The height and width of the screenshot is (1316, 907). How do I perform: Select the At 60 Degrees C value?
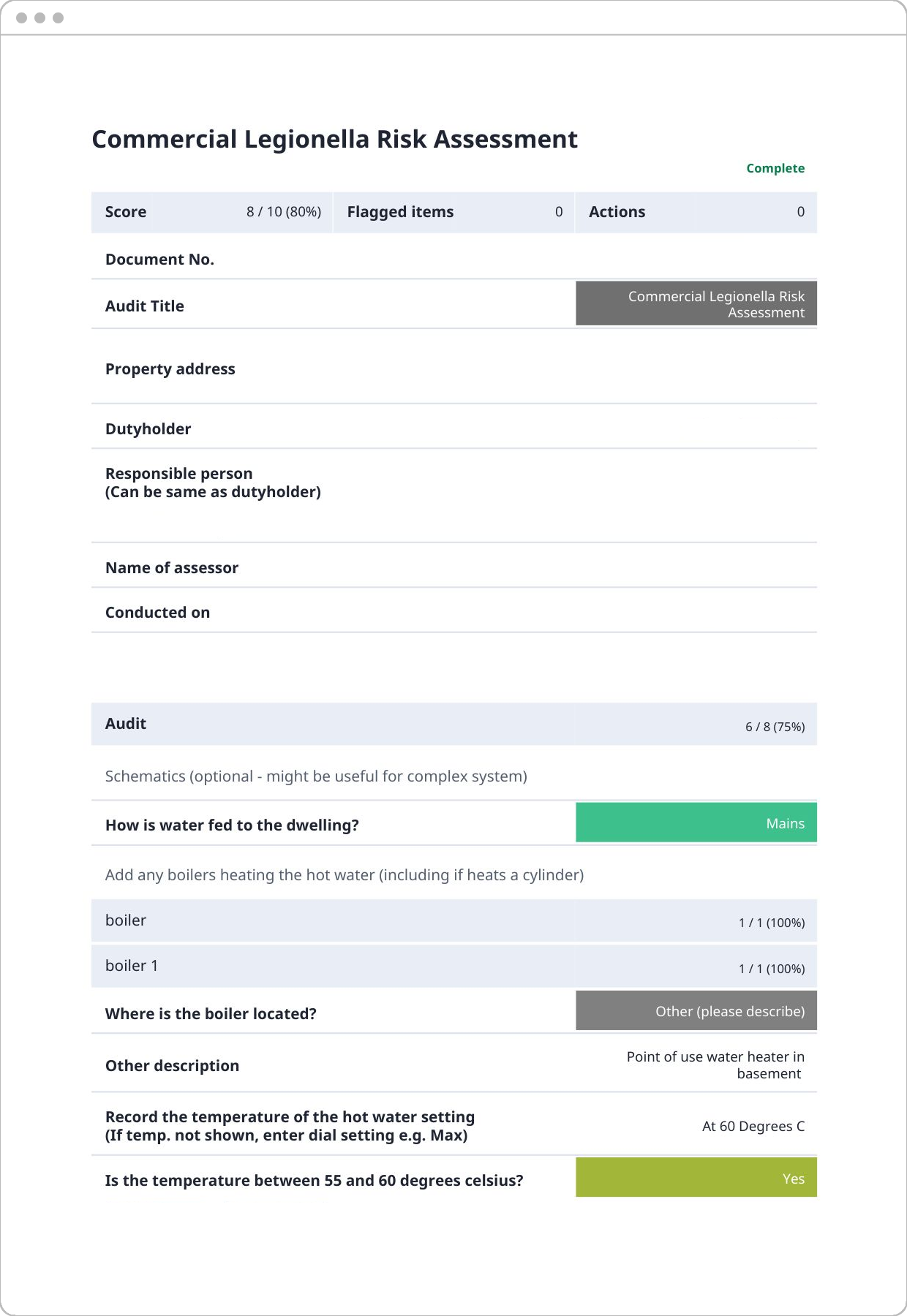(x=753, y=1127)
